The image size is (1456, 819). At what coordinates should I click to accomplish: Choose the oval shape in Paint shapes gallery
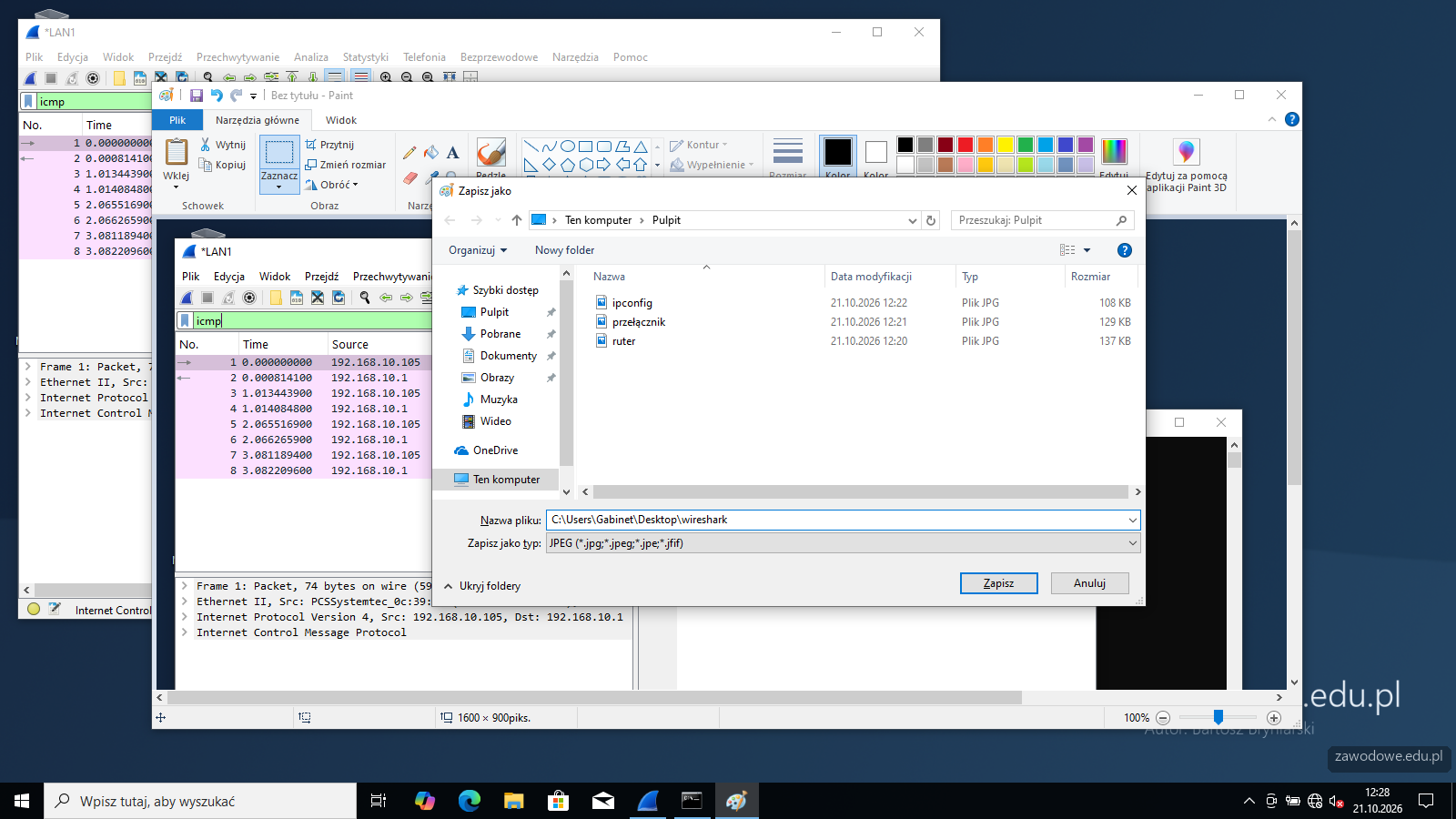click(x=567, y=147)
